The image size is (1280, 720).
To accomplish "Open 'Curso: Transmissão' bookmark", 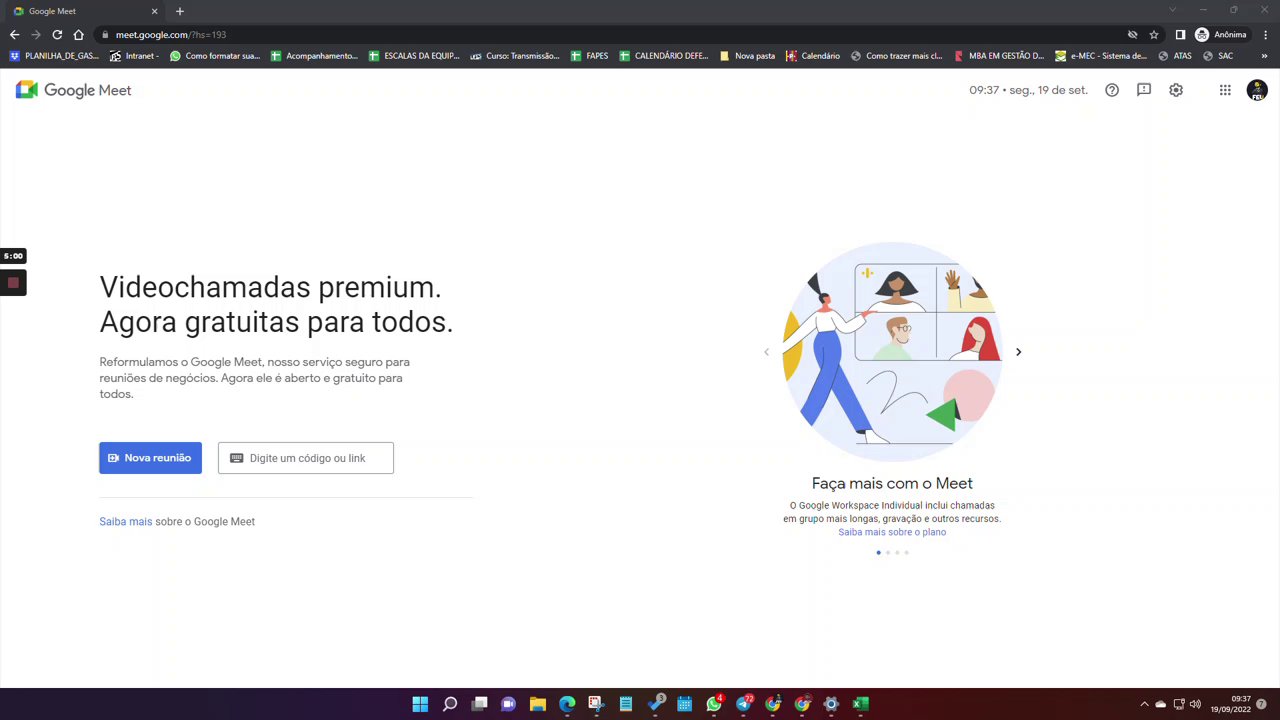I will pyautogui.click(x=515, y=56).
